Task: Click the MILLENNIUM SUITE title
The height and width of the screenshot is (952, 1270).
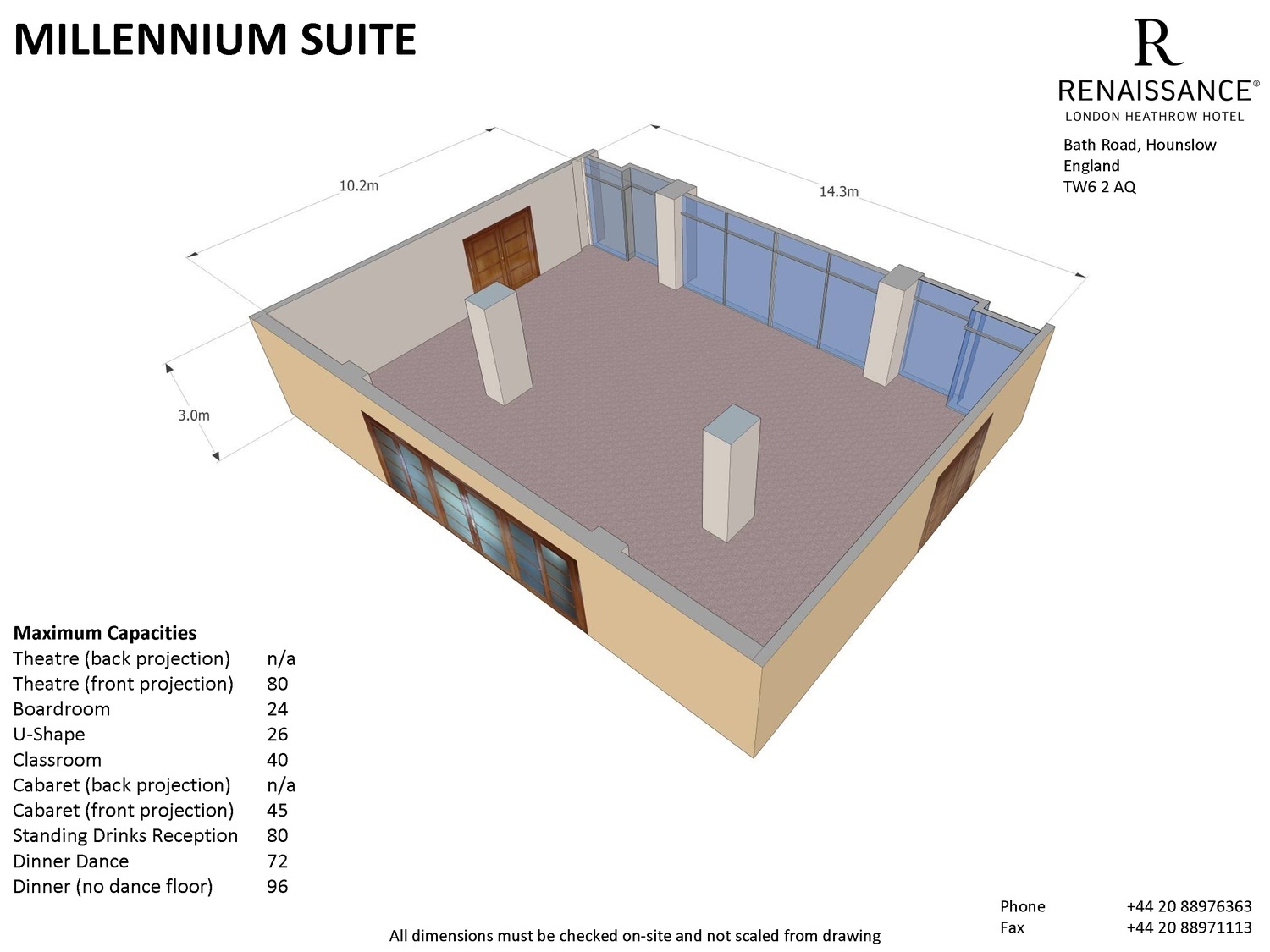Action: tap(215, 40)
